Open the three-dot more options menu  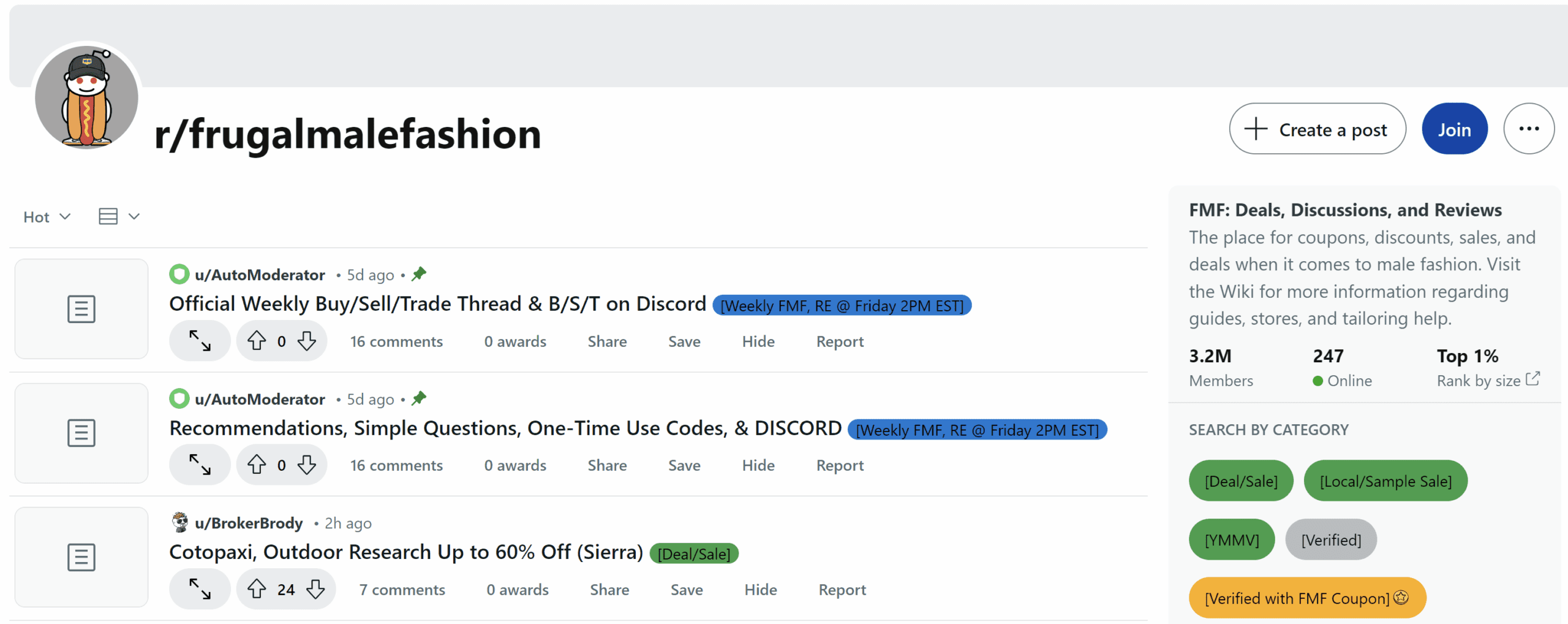pyautogui.click(x=1528, y=129)
